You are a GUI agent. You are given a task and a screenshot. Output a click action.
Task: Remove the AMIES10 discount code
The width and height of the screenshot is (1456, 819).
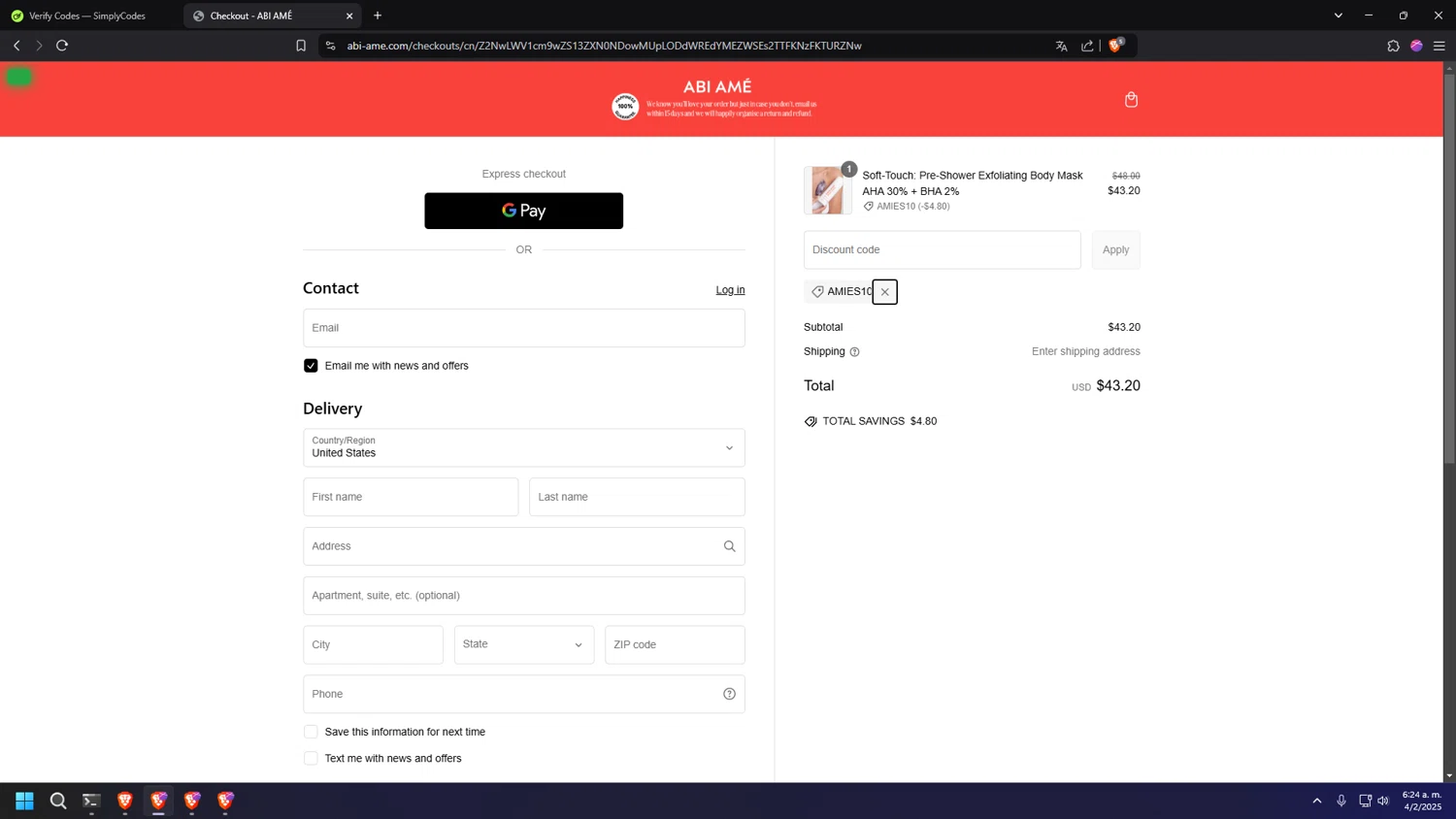click(884, 292)
